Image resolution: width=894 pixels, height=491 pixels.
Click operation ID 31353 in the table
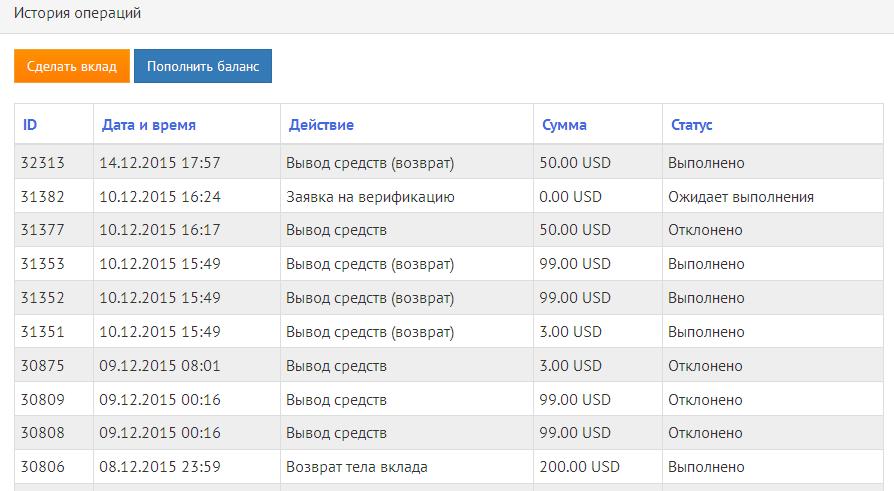pyautogui.click(x=42, y=264)
